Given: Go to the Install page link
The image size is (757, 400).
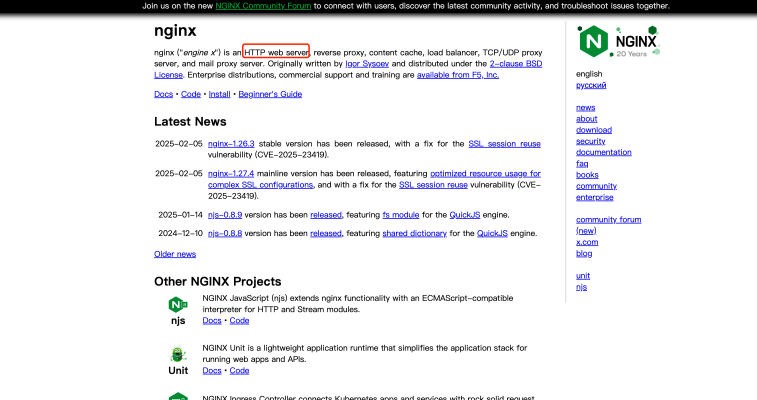Looking at the screenshot, I should pyautogui.click(x=219, y=94).
